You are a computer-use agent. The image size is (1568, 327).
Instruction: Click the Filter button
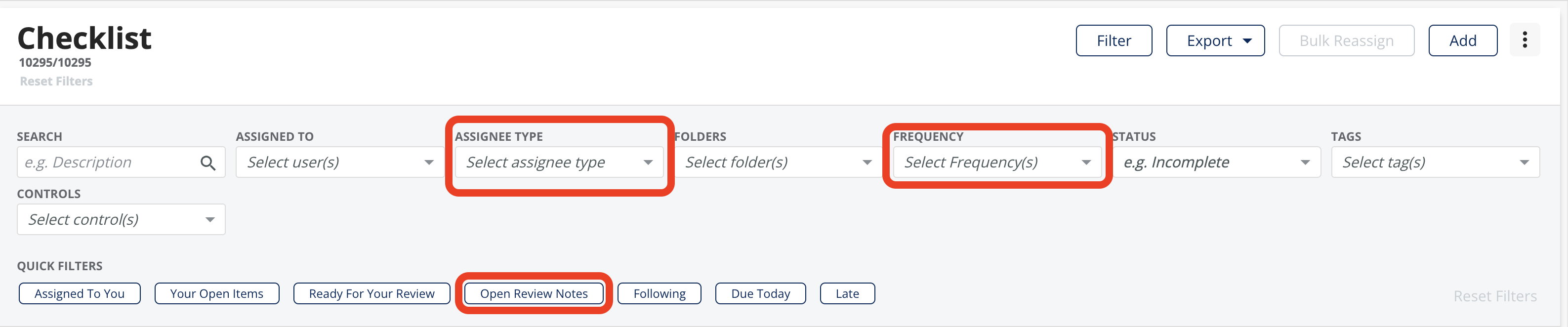1114,41
